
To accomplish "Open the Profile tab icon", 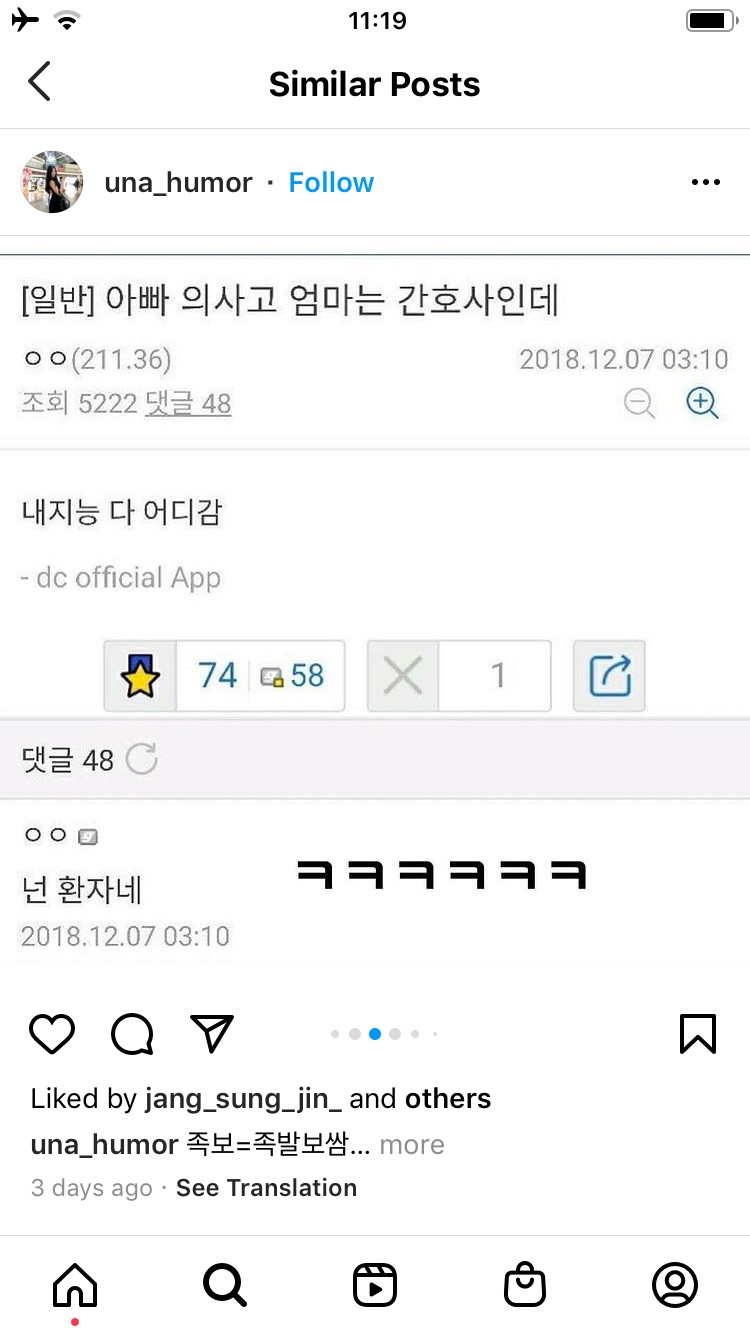I will tap(675, 1285).
